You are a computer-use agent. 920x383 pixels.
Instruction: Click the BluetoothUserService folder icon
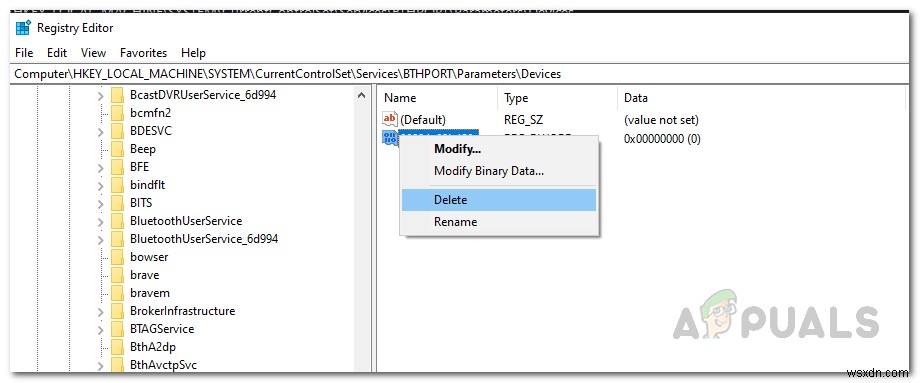click(x=118, y=221)
